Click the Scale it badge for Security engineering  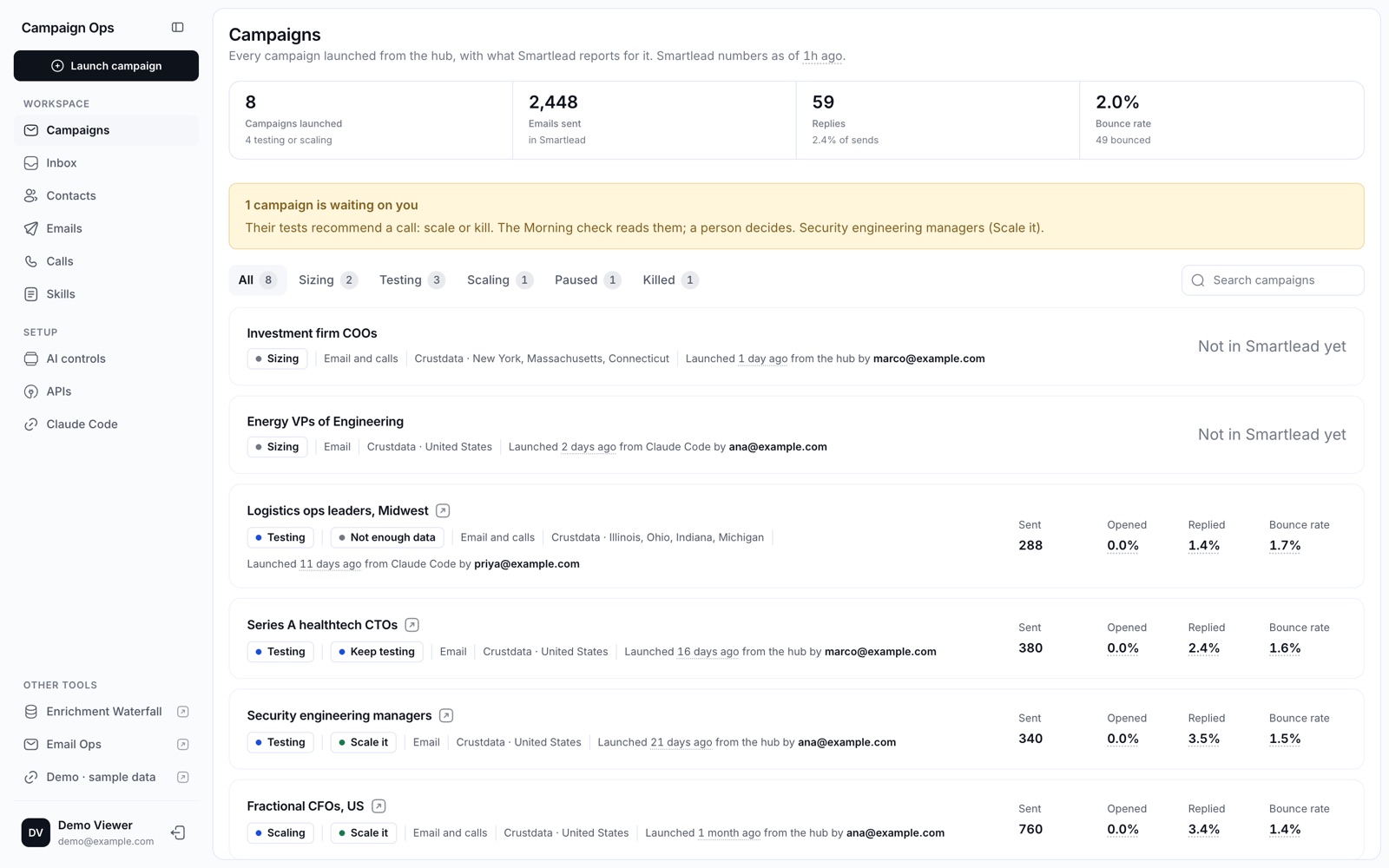pyautogui.click(x=363, y=742)
